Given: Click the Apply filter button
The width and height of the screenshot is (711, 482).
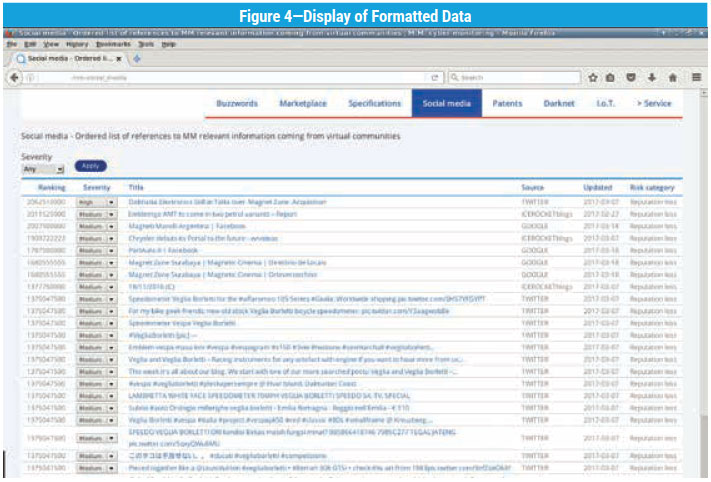Looking at the screenshot, I should coord(91,166).
